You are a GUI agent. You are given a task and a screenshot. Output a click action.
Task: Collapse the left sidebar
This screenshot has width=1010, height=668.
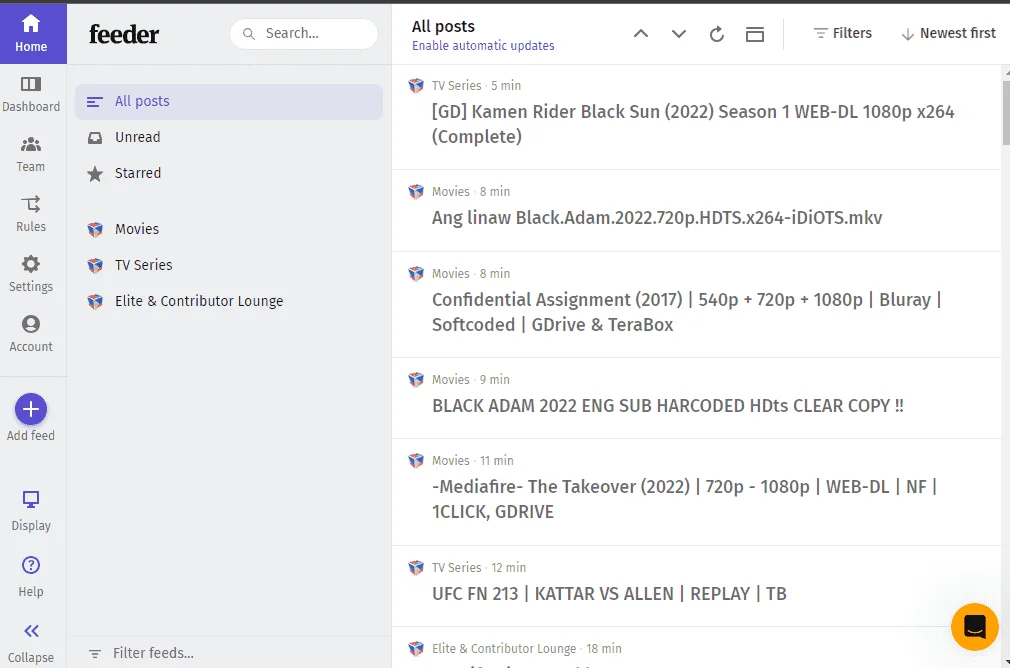point(31,644)
